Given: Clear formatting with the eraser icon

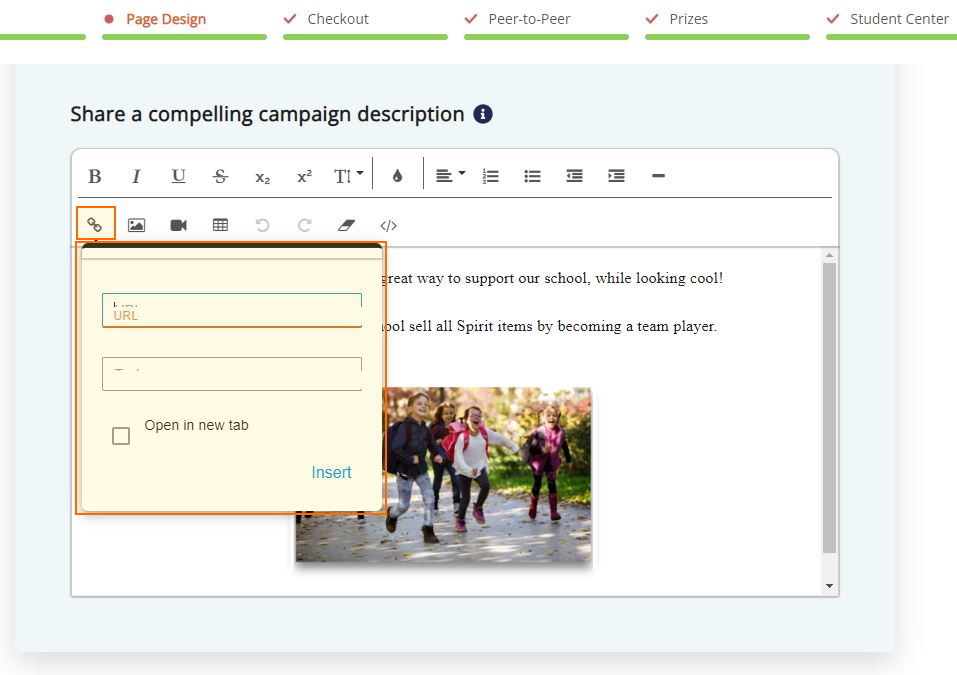Looking at the screenshot, I should (x=346, y=225).
